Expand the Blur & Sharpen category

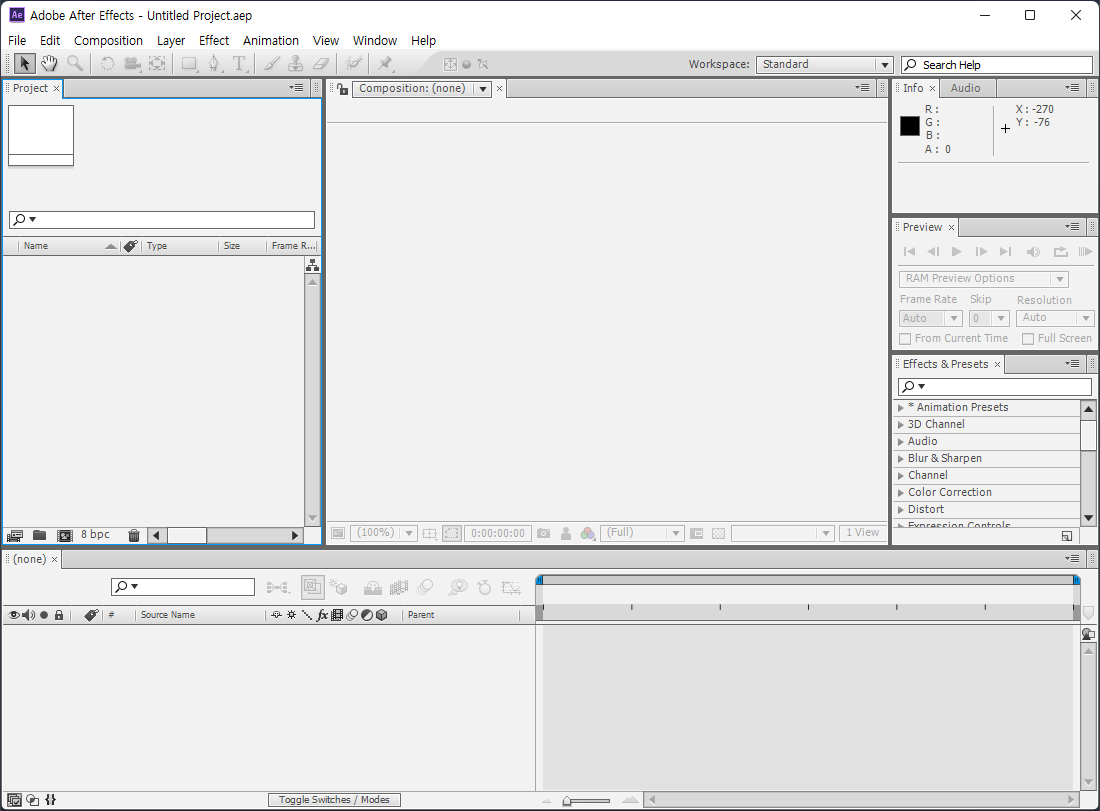tap(901, 459)
